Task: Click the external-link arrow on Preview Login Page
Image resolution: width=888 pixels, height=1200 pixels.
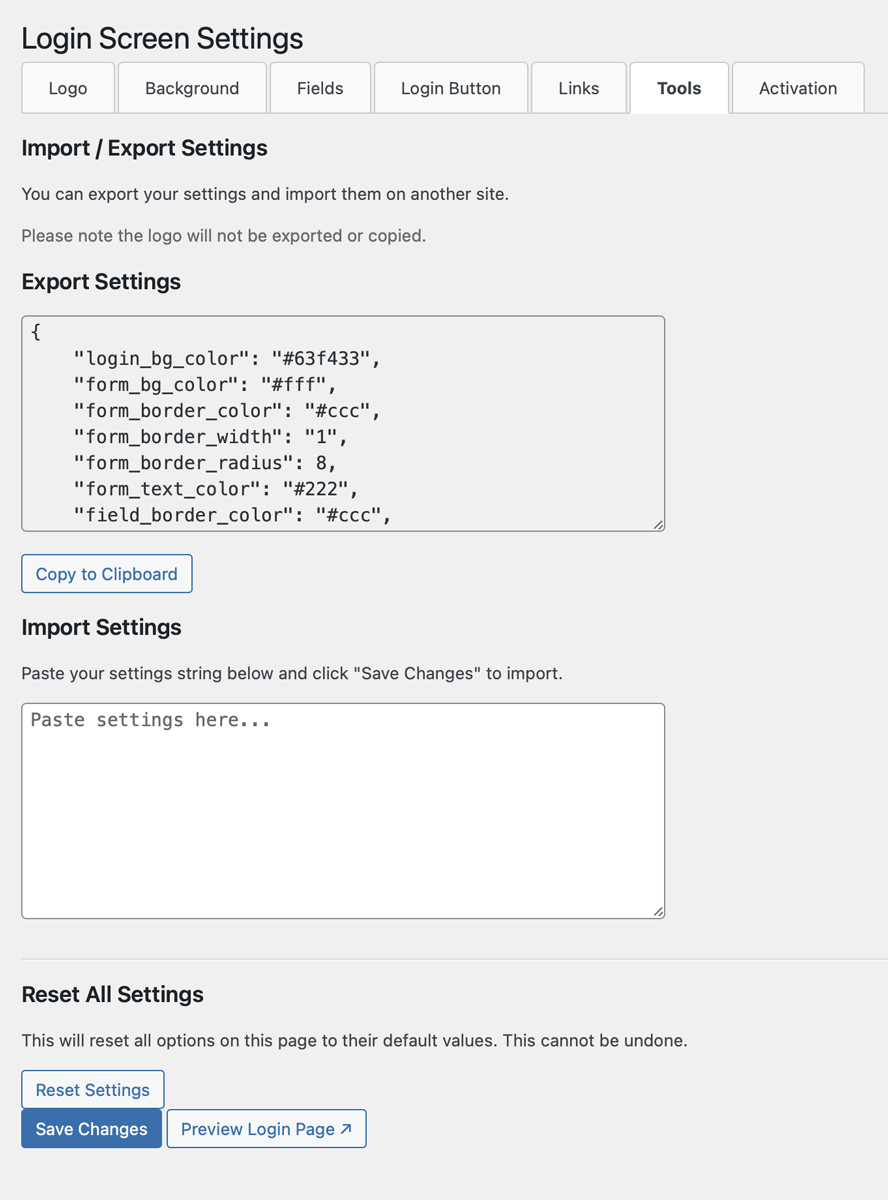Action: click(x=345, y=1126)
